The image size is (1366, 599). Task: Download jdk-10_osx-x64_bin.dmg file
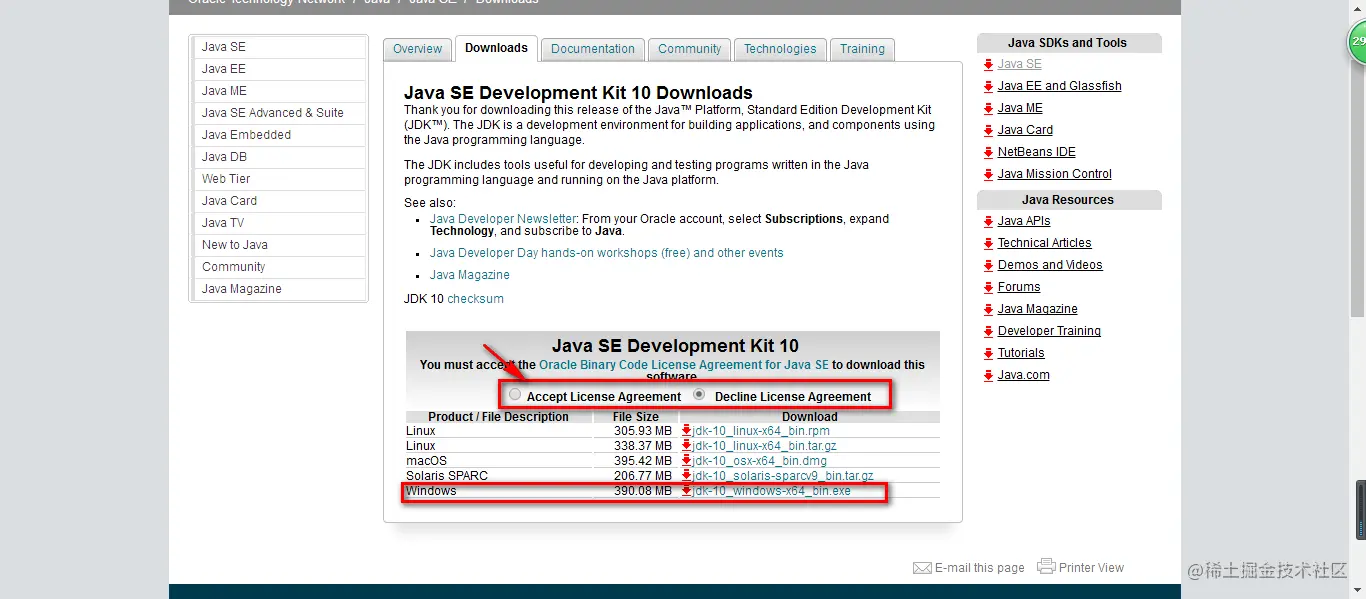click(x=759, y=461)
